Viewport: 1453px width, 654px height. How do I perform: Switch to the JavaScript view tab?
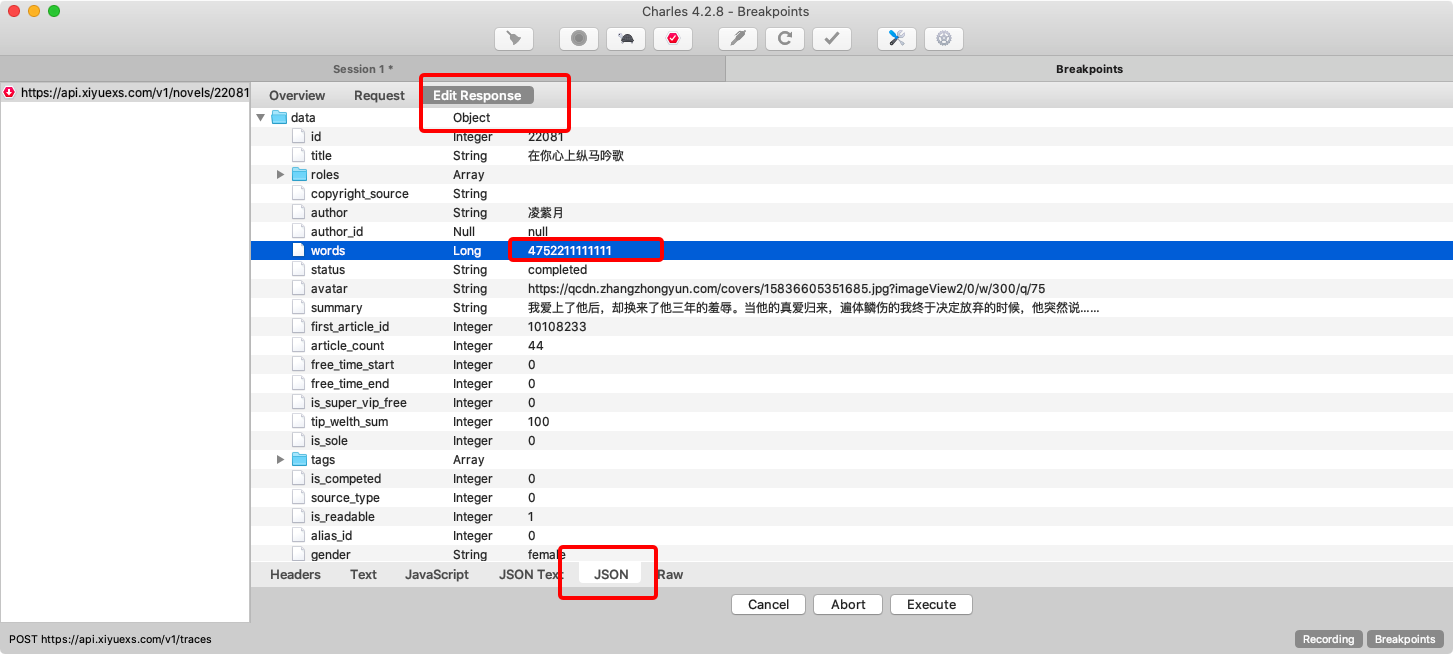[x=436, y=575]
